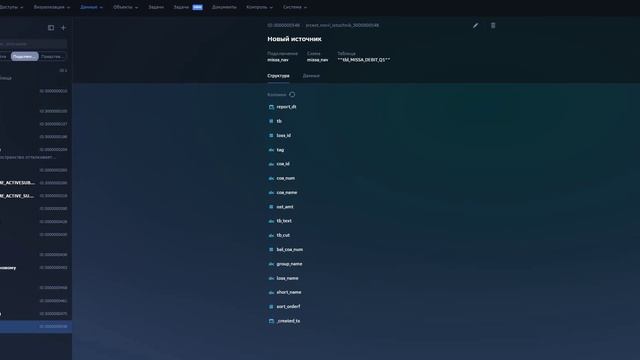Viewport: 640px width, 360px height.
Task: Click the bal_coa_num column name
Action: click(x=290, y=250)
